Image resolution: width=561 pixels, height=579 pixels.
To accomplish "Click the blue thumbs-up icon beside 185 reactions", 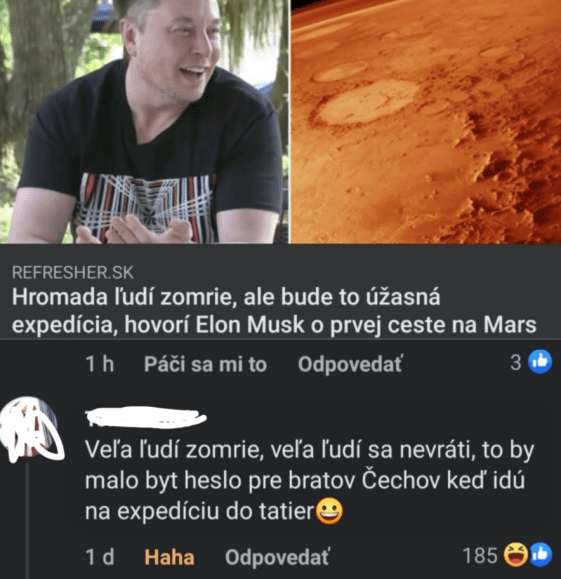I will (541, 555).
